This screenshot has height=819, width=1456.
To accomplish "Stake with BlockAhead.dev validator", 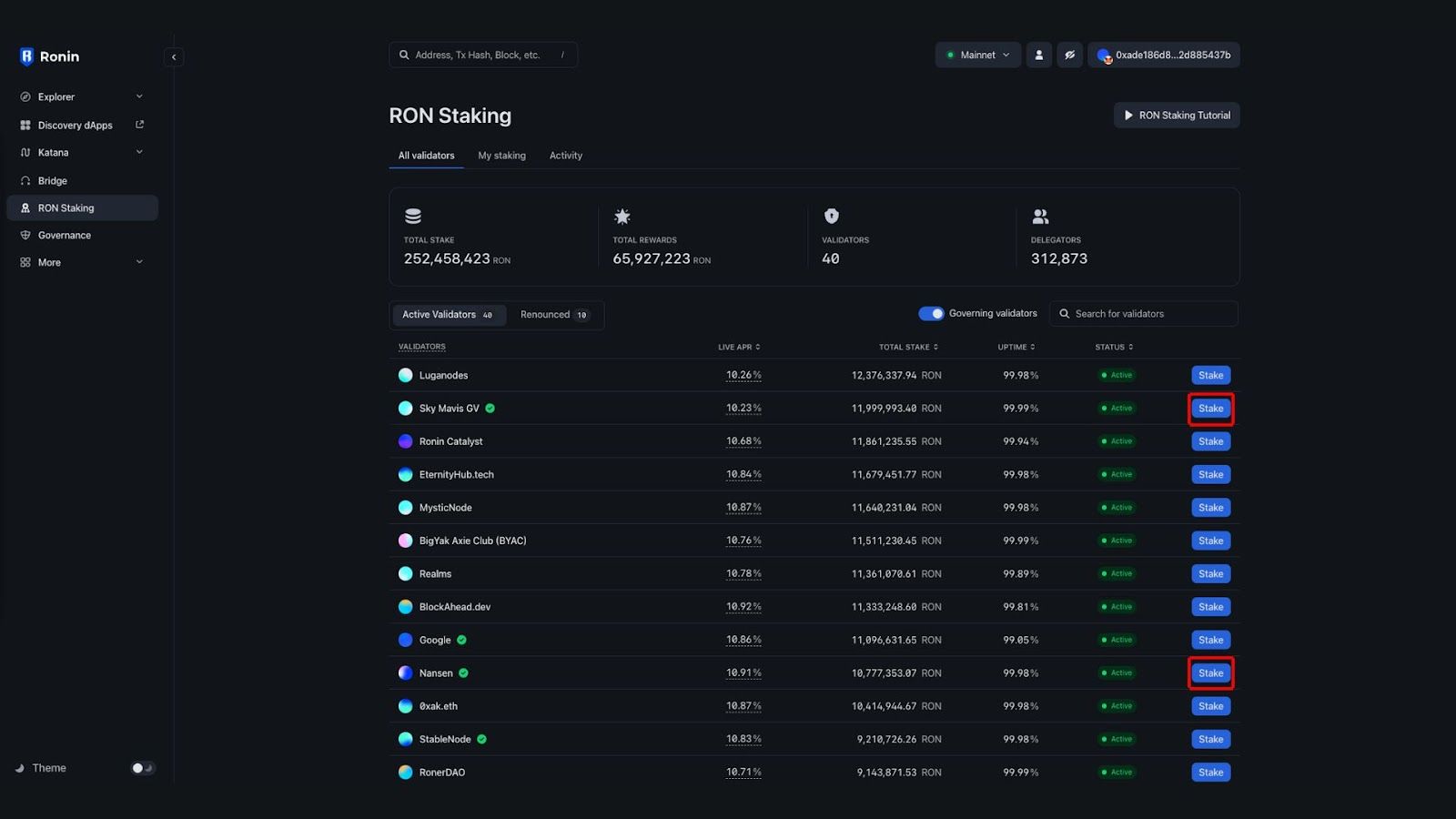I will pos(1211,607).
